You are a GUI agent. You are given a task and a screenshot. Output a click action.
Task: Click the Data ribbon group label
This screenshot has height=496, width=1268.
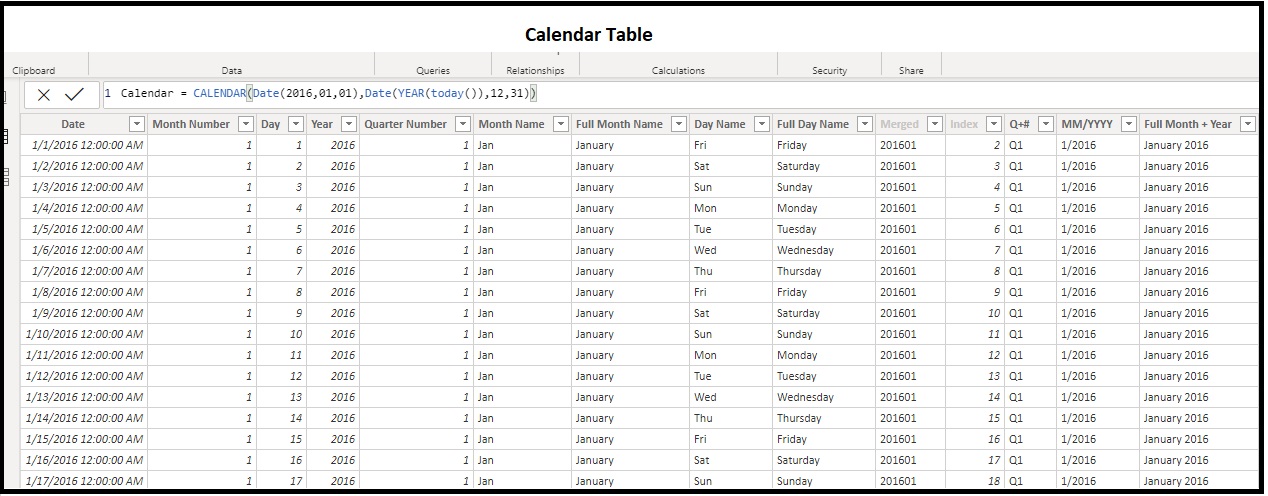[x=232, y=70]
